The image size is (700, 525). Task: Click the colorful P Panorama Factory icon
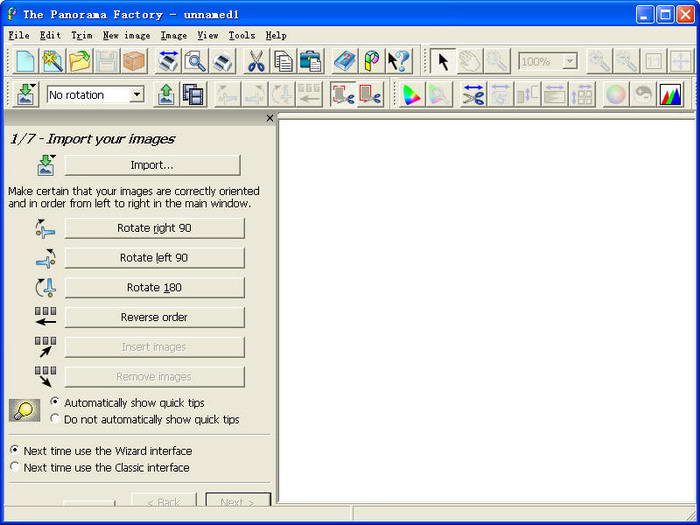click(371, 61)
